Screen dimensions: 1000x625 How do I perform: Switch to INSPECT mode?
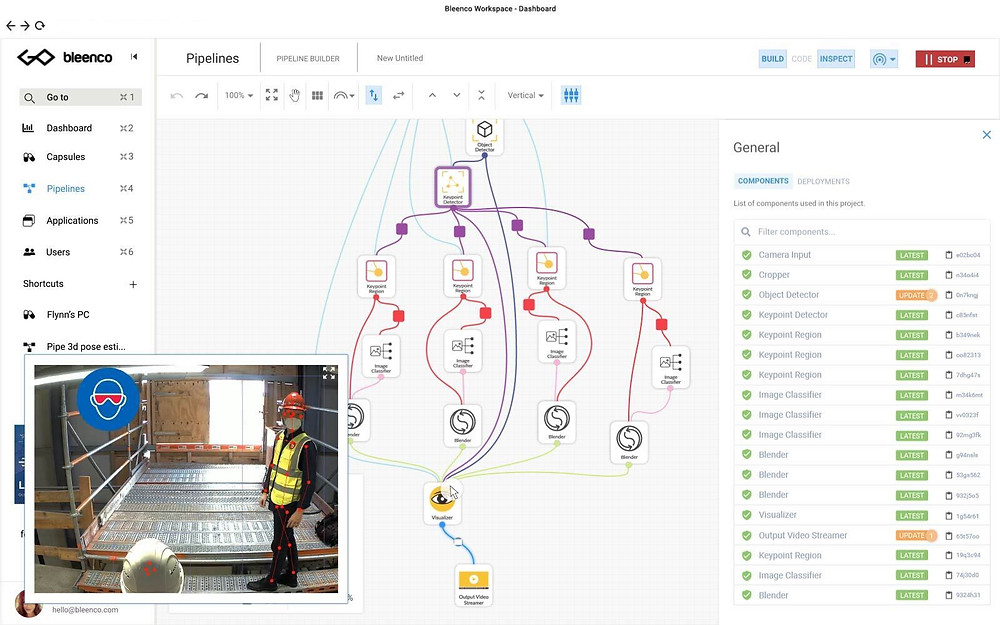pos(836,59)
